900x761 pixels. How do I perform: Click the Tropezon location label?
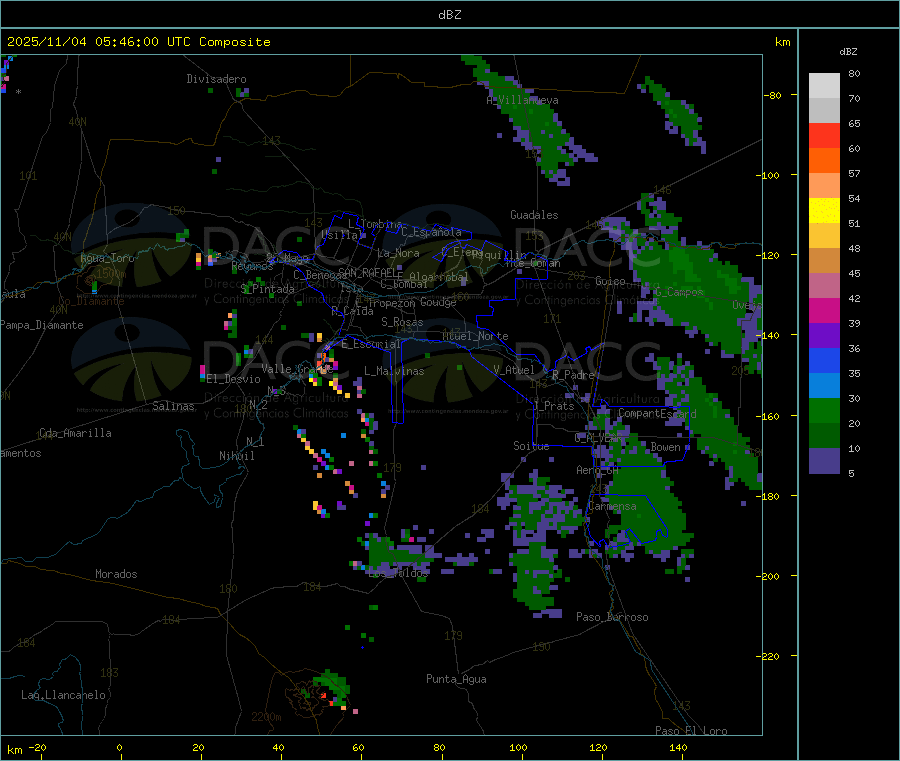pyautogui.click(x=391, y=303)
